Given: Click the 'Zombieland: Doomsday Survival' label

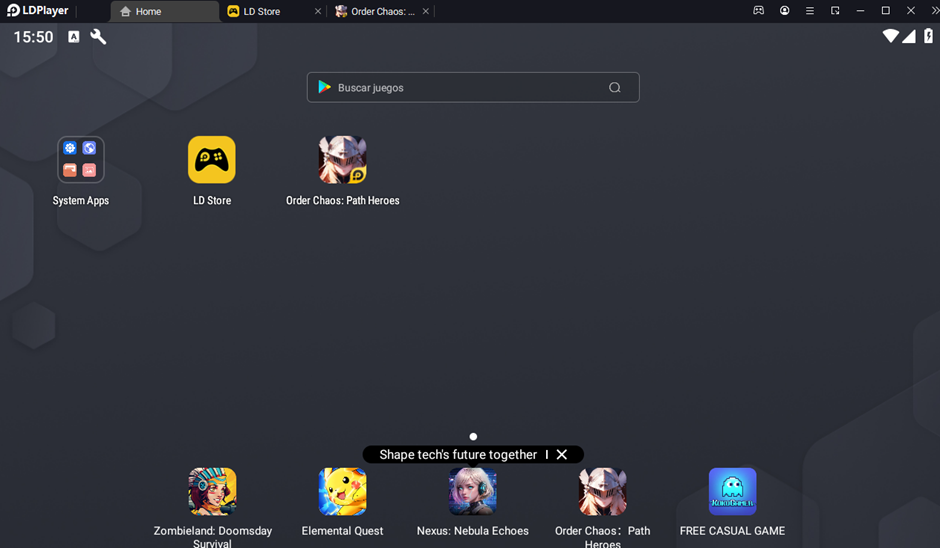Looking at the screenshot, I should click(x=212, y=537).
